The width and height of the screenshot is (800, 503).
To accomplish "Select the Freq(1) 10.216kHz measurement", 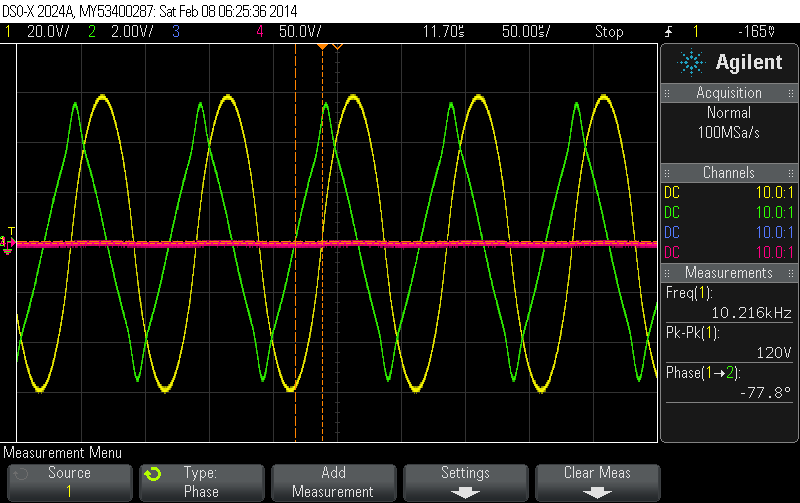I will [x=729, y=303].
